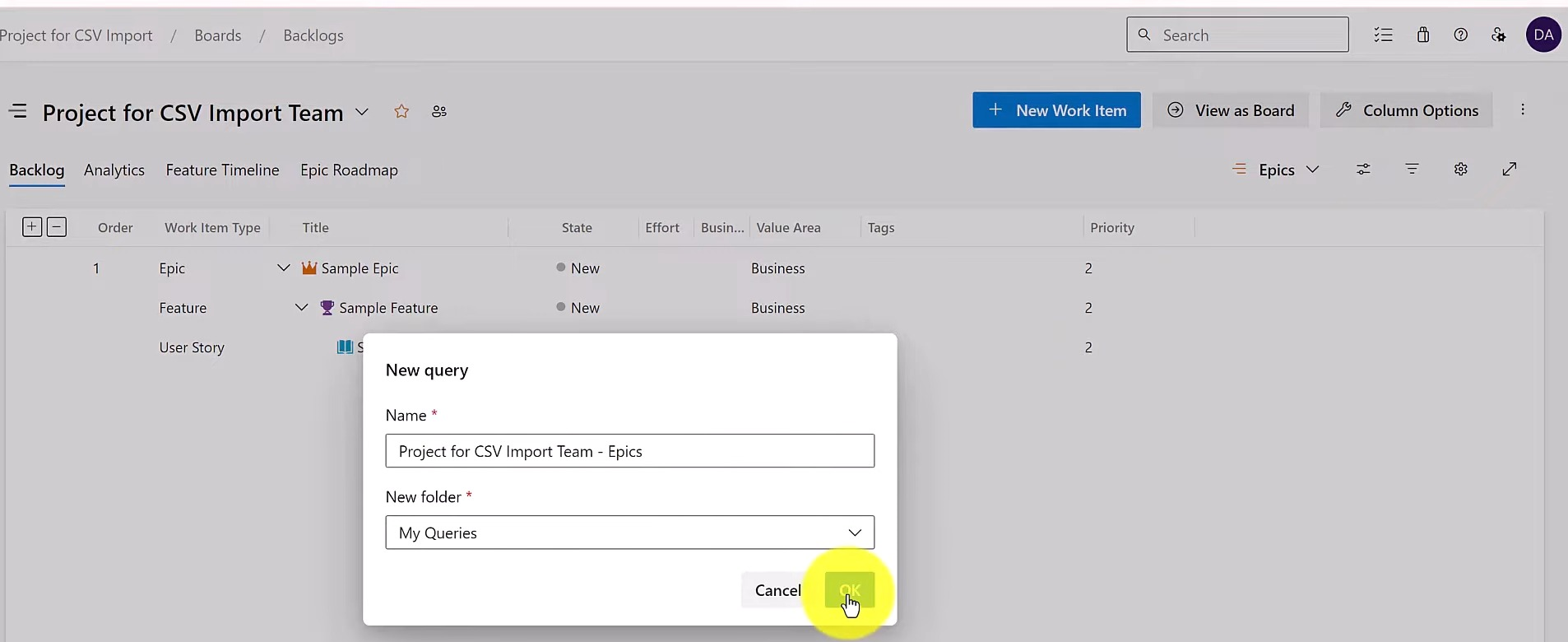Open the Epics backlog level dropdown
Image resolution: width=1568 pixels, height=642 pixels.
point(1287,170)
